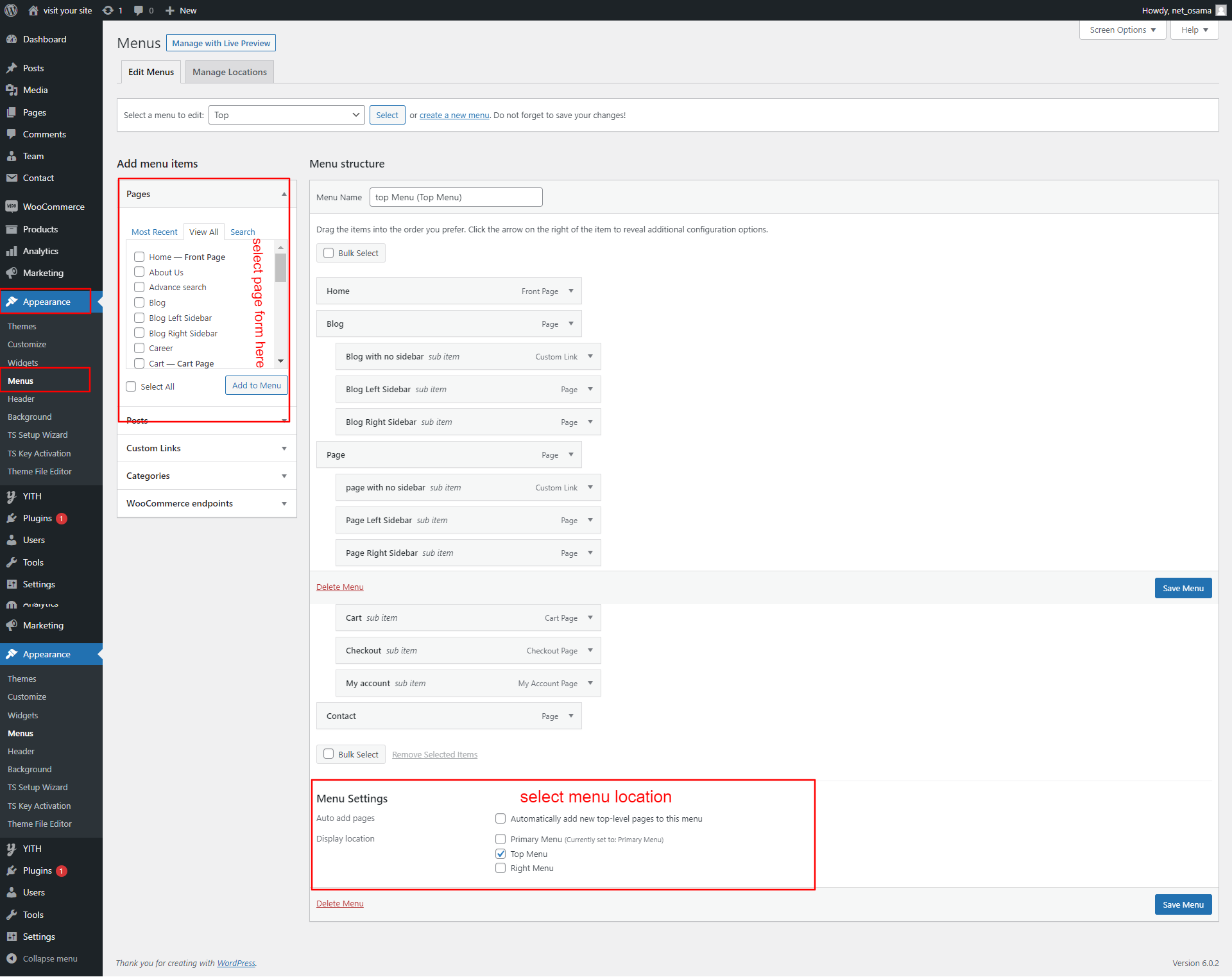Image resolution: width=1232 pixels, height=977 pixels.
Task: Click the 'create a new menu' link
Action: (x=454, y=115)
